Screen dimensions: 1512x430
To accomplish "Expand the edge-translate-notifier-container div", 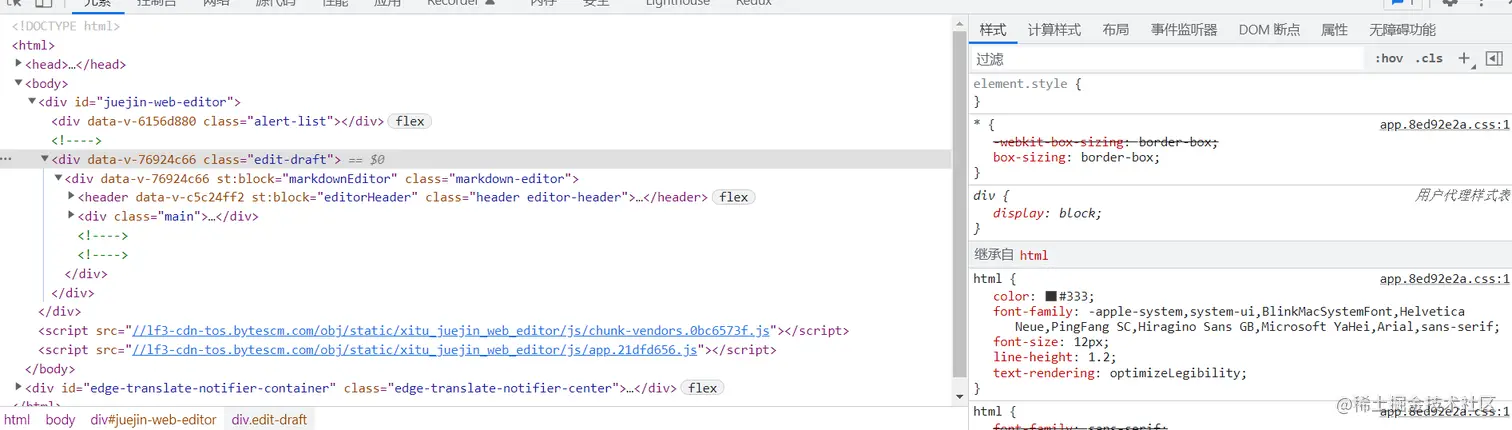I will pyautogui.click(x=19, y=388).
